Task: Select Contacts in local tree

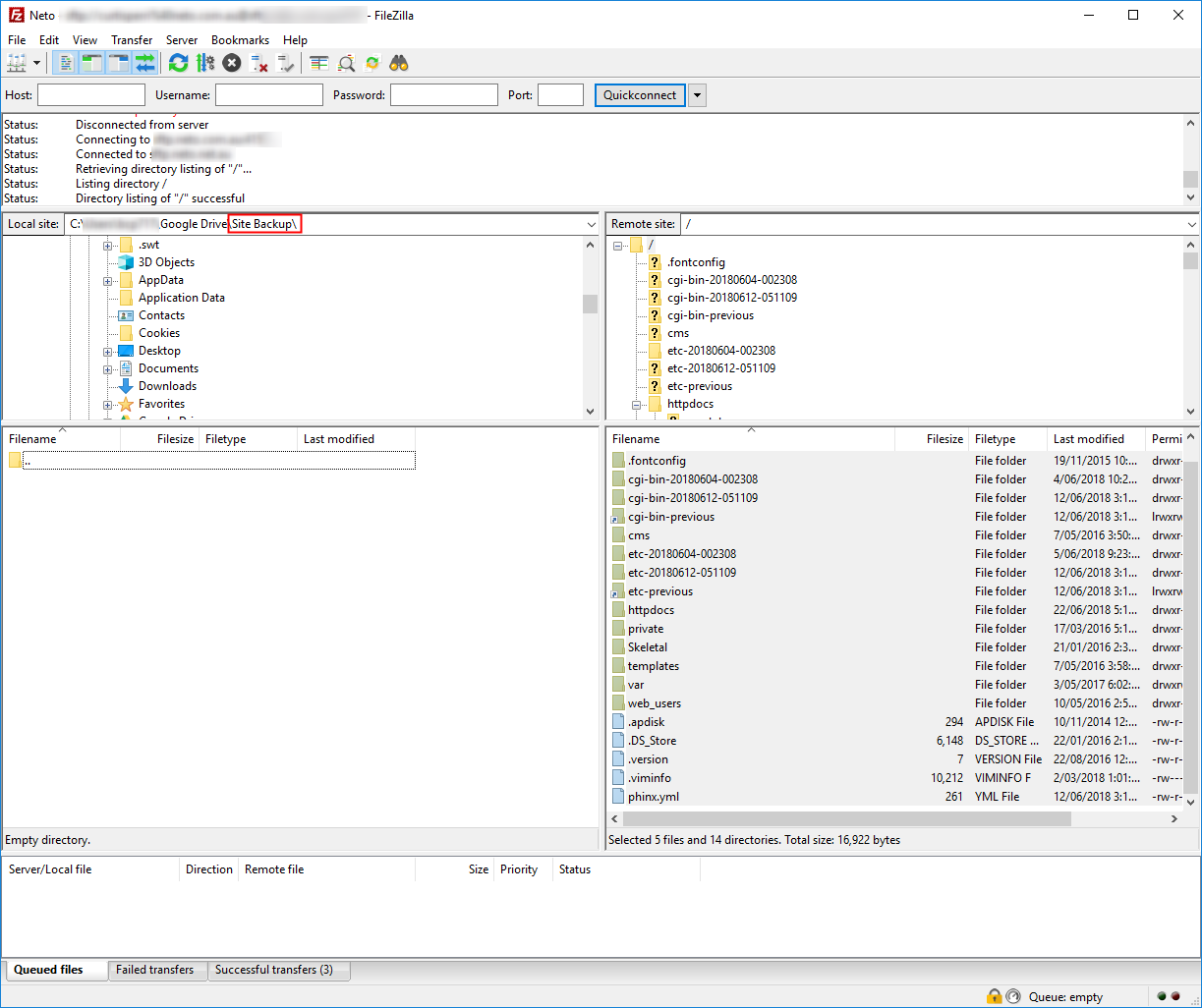Action: point(161,315)
